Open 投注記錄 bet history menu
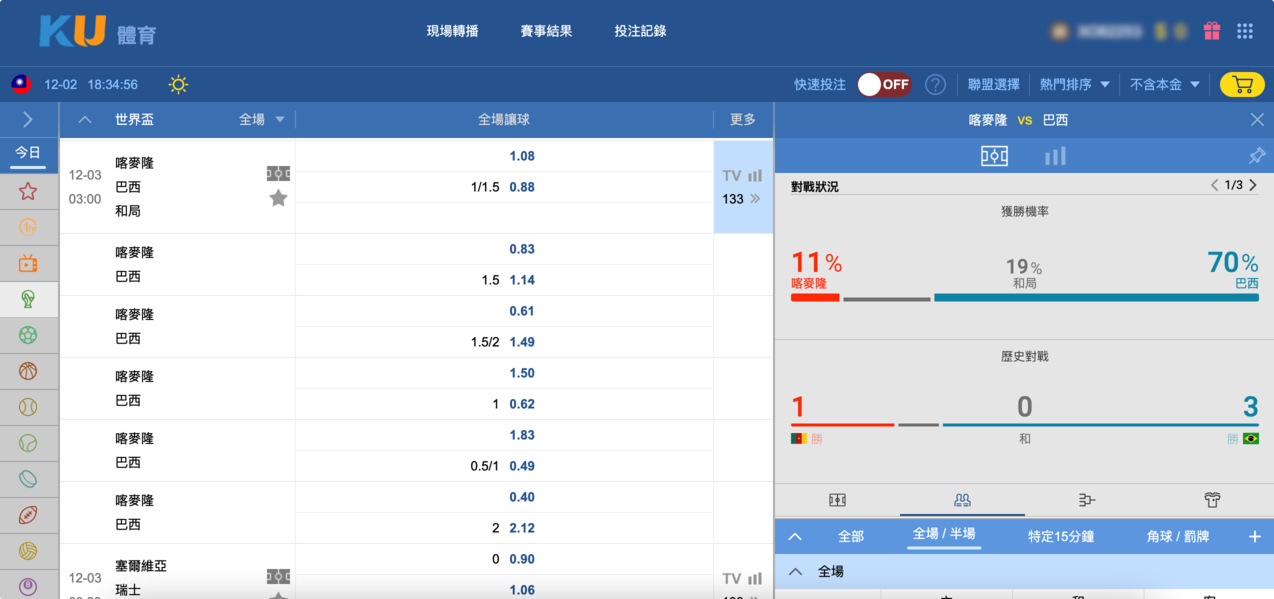 coord(640,31)
